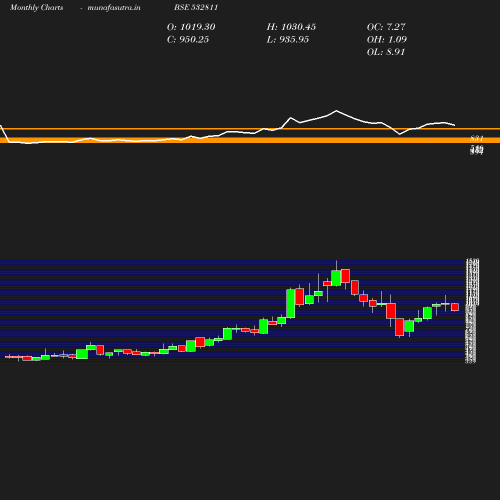The width and height of the screenshot is (500, 500).
Task: Click the "OH: 1.09" reading
Action: (x=387, y=40)
